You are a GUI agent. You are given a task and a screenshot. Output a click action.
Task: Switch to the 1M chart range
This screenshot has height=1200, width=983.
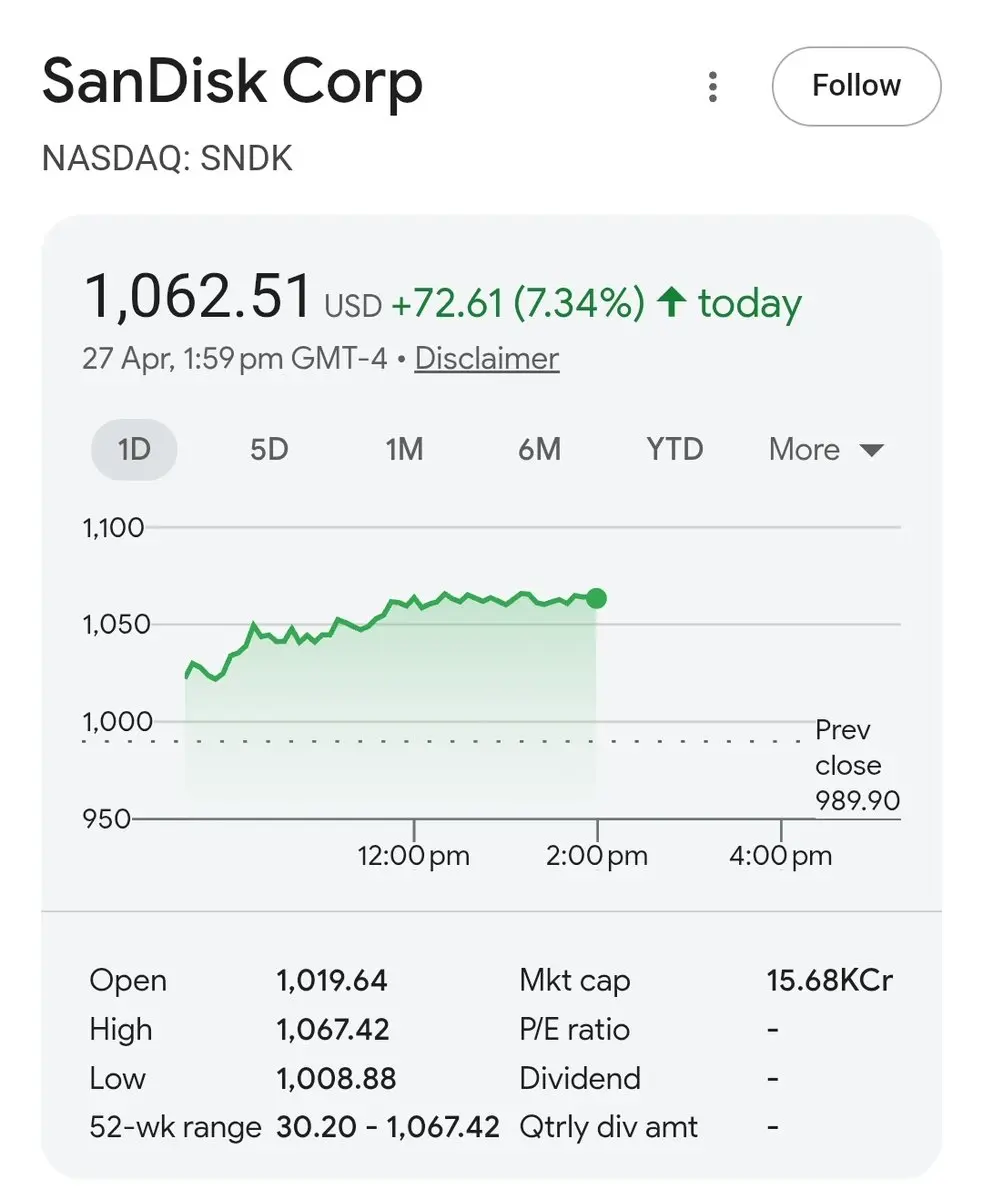pyautogui.click(x=404, y=449)
